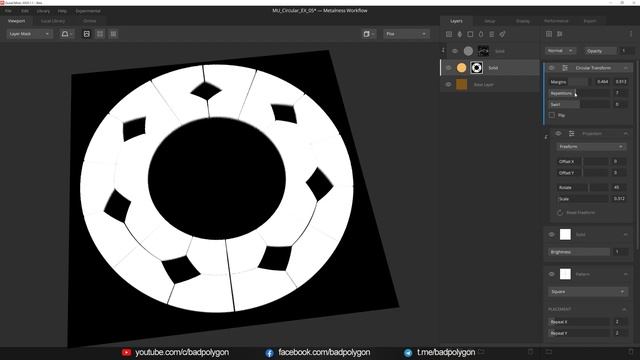Select the single view layout icon

(x=87, y=34)
